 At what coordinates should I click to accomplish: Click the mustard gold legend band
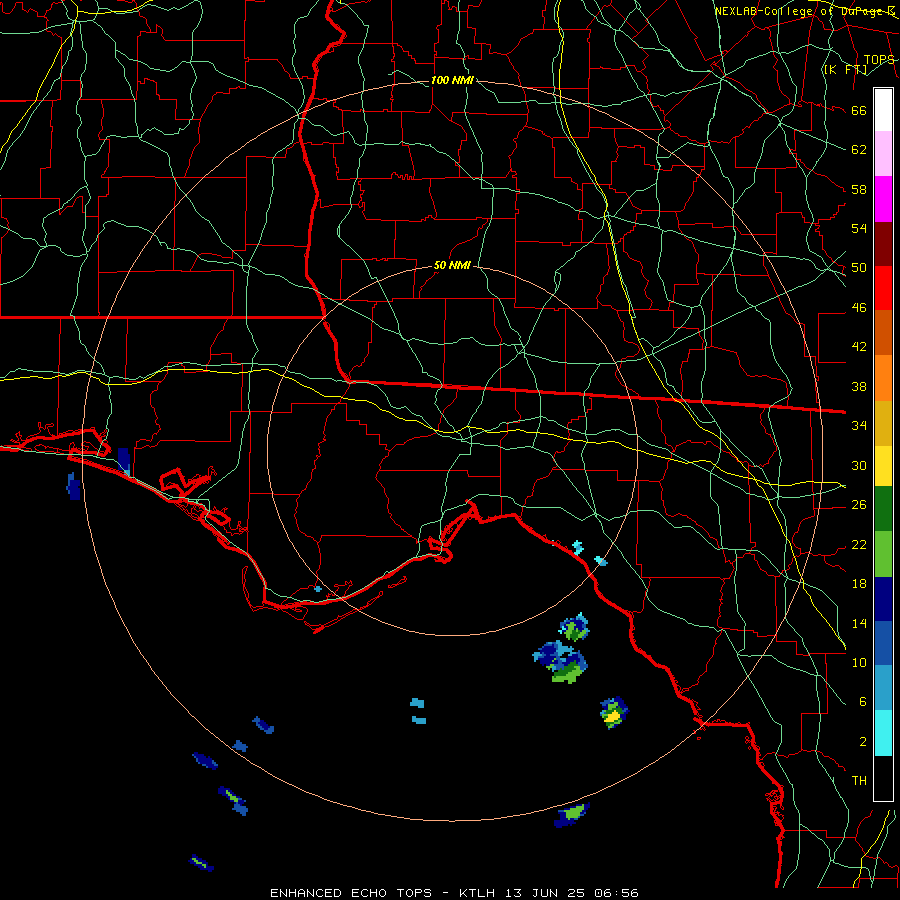[x=883, y=423]
